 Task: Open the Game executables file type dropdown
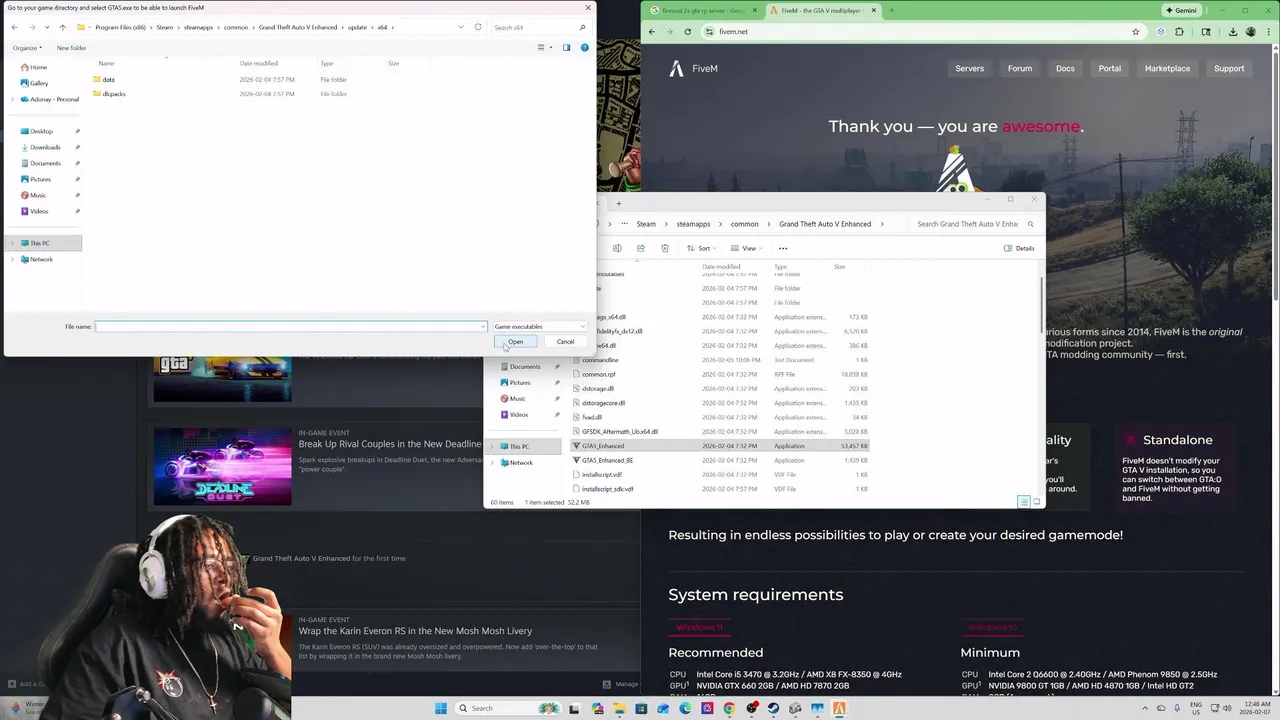[x=540, y=326]
